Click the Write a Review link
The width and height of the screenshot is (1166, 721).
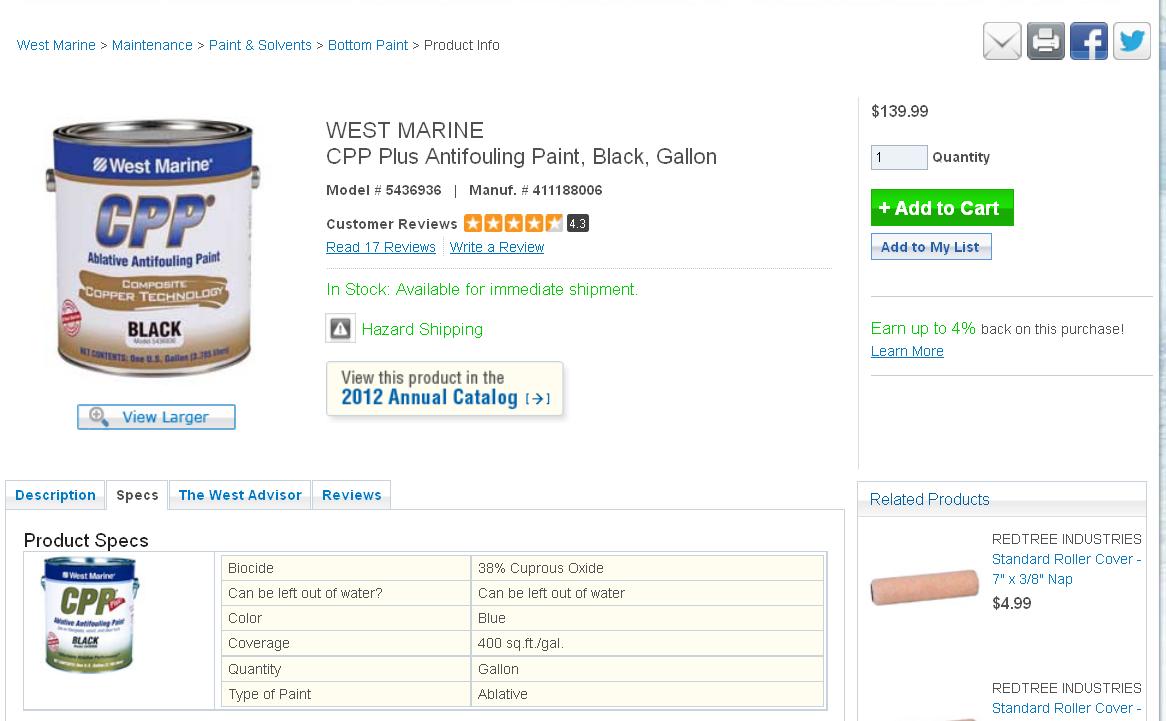497,247
